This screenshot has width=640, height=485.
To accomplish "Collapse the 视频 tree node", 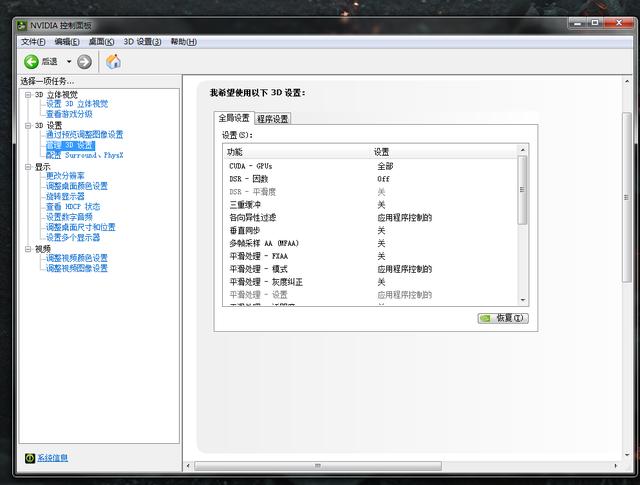I will [x=28, y=249].
